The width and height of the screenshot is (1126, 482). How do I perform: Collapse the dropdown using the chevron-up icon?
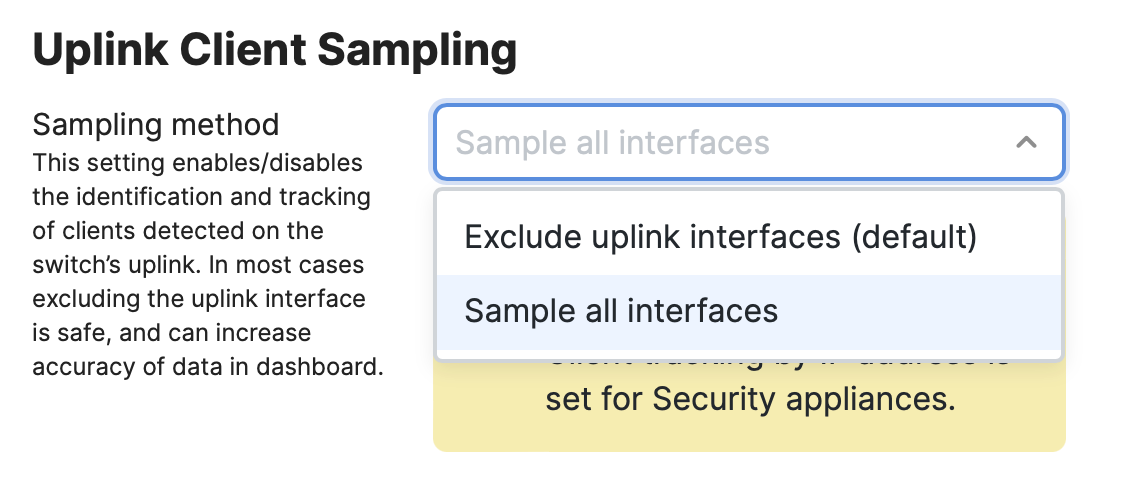coord(1026,142)
